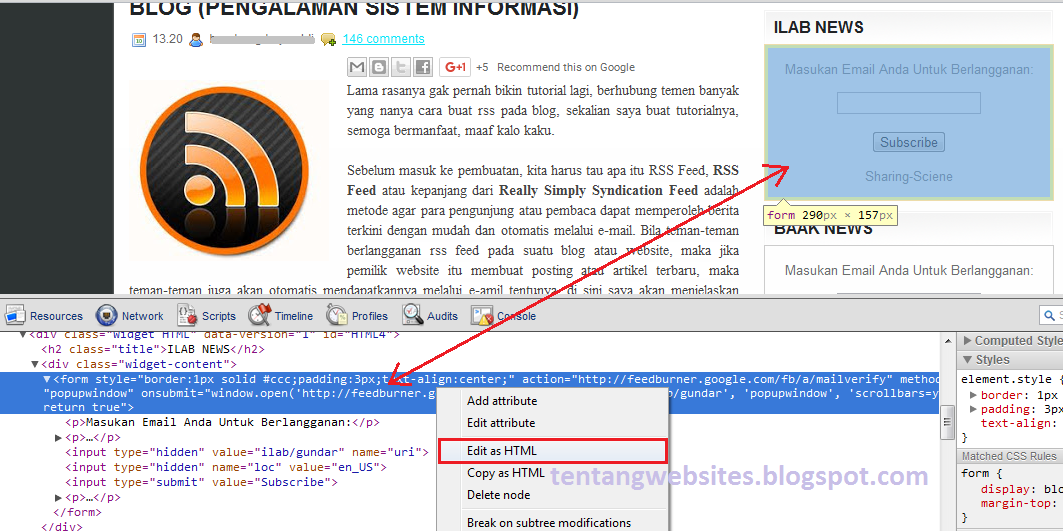Click the Matched CSS Rules header
The image size is (1063, 531).
[1009, 456]
